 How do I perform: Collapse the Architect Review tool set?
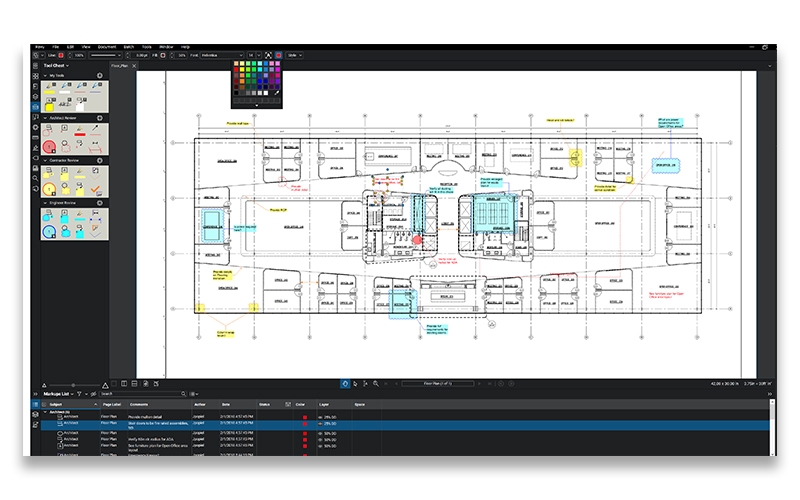[x=45, y=118]
